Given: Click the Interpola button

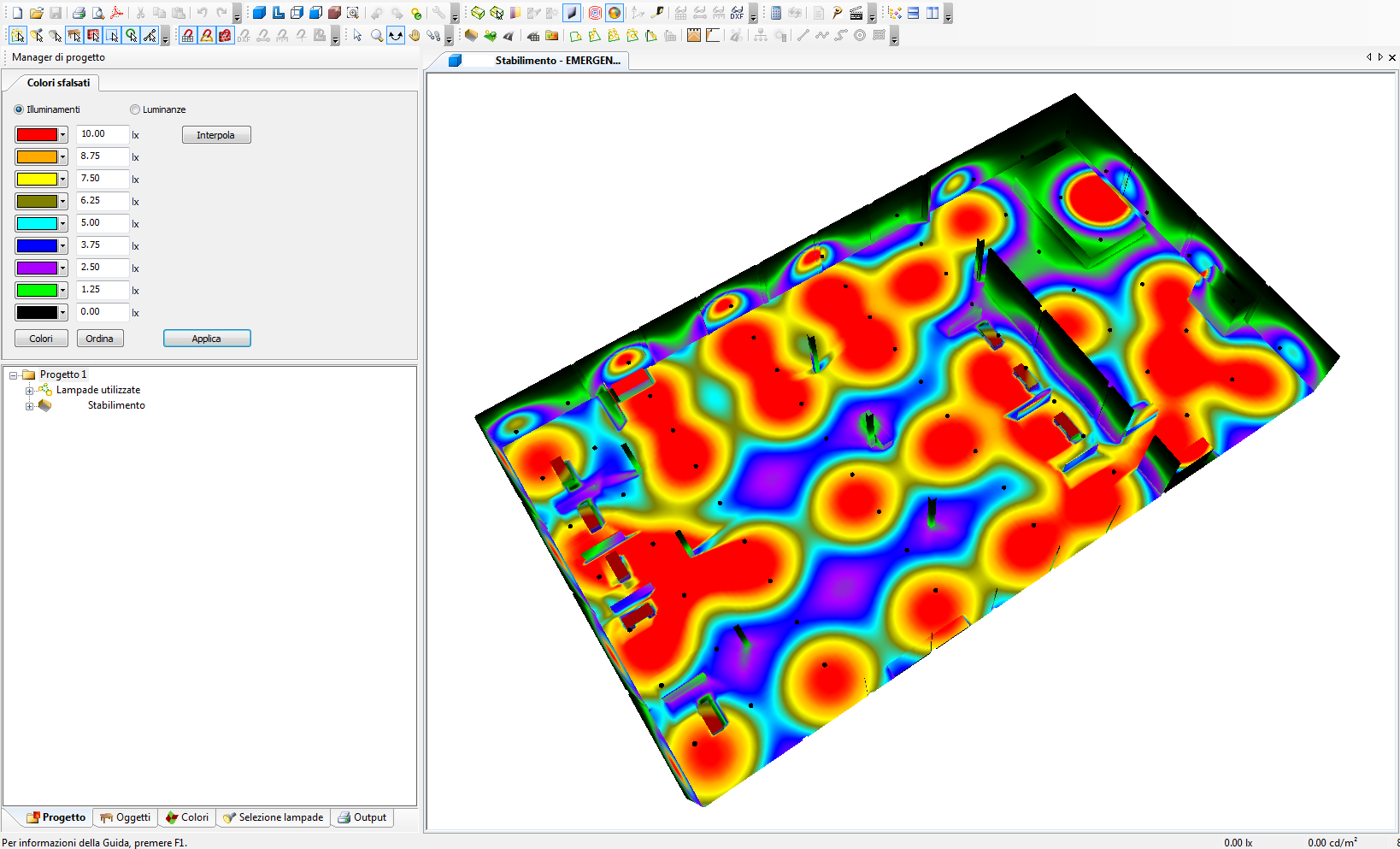Looking at the screenshot, I should pos(216,135).
